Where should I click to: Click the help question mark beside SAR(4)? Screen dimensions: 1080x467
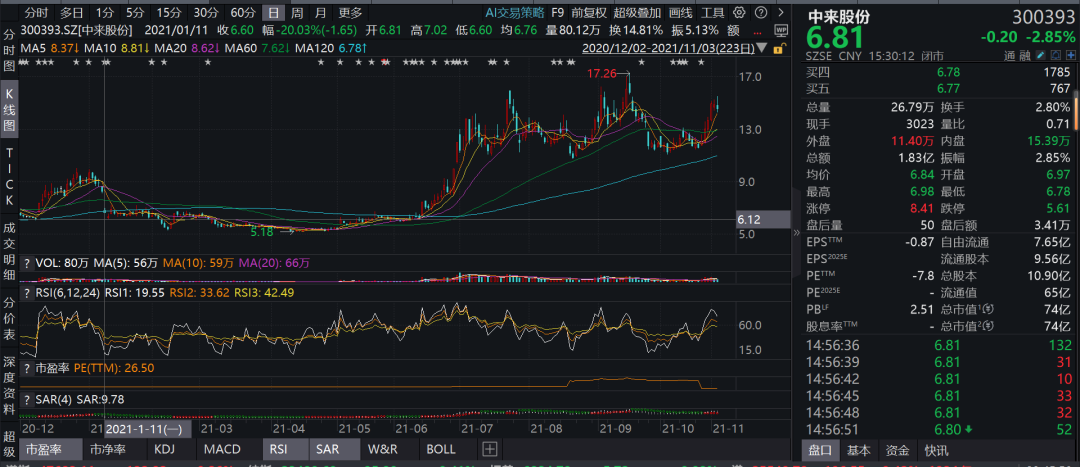coord(27,399)
